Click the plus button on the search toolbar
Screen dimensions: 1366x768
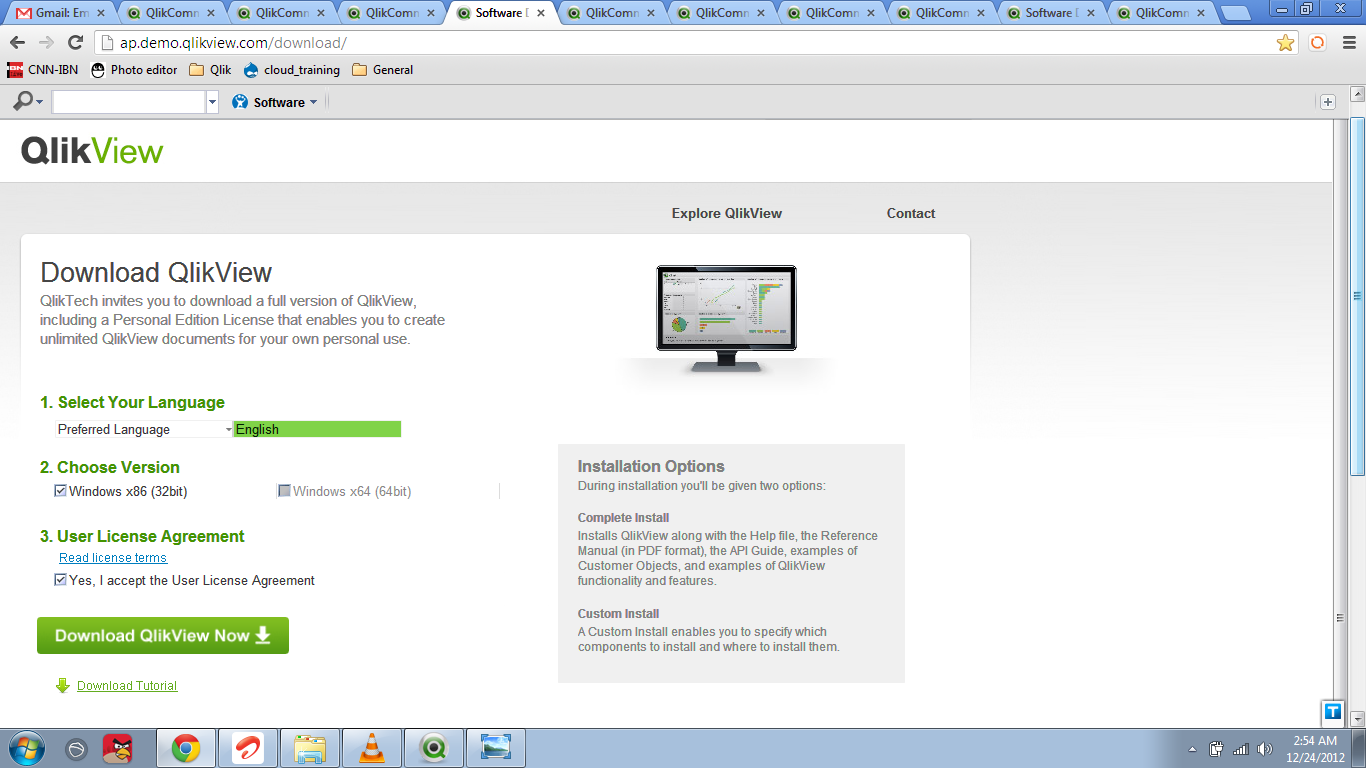pos(1327,102)
